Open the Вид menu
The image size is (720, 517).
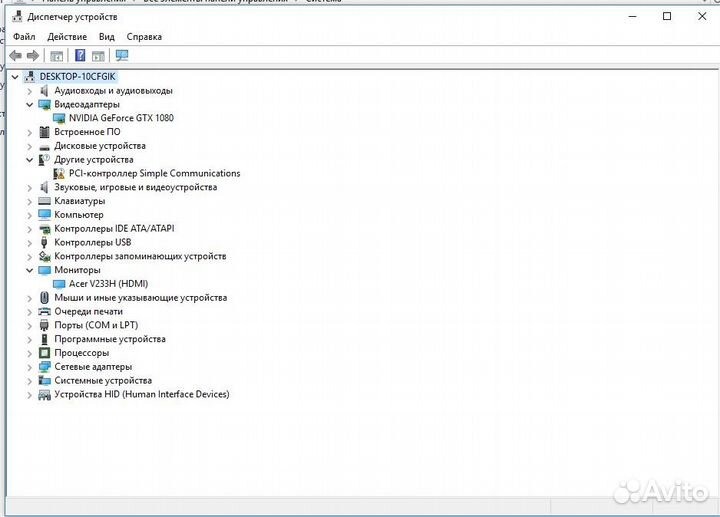pyautogui.click(x=107, y=37)
